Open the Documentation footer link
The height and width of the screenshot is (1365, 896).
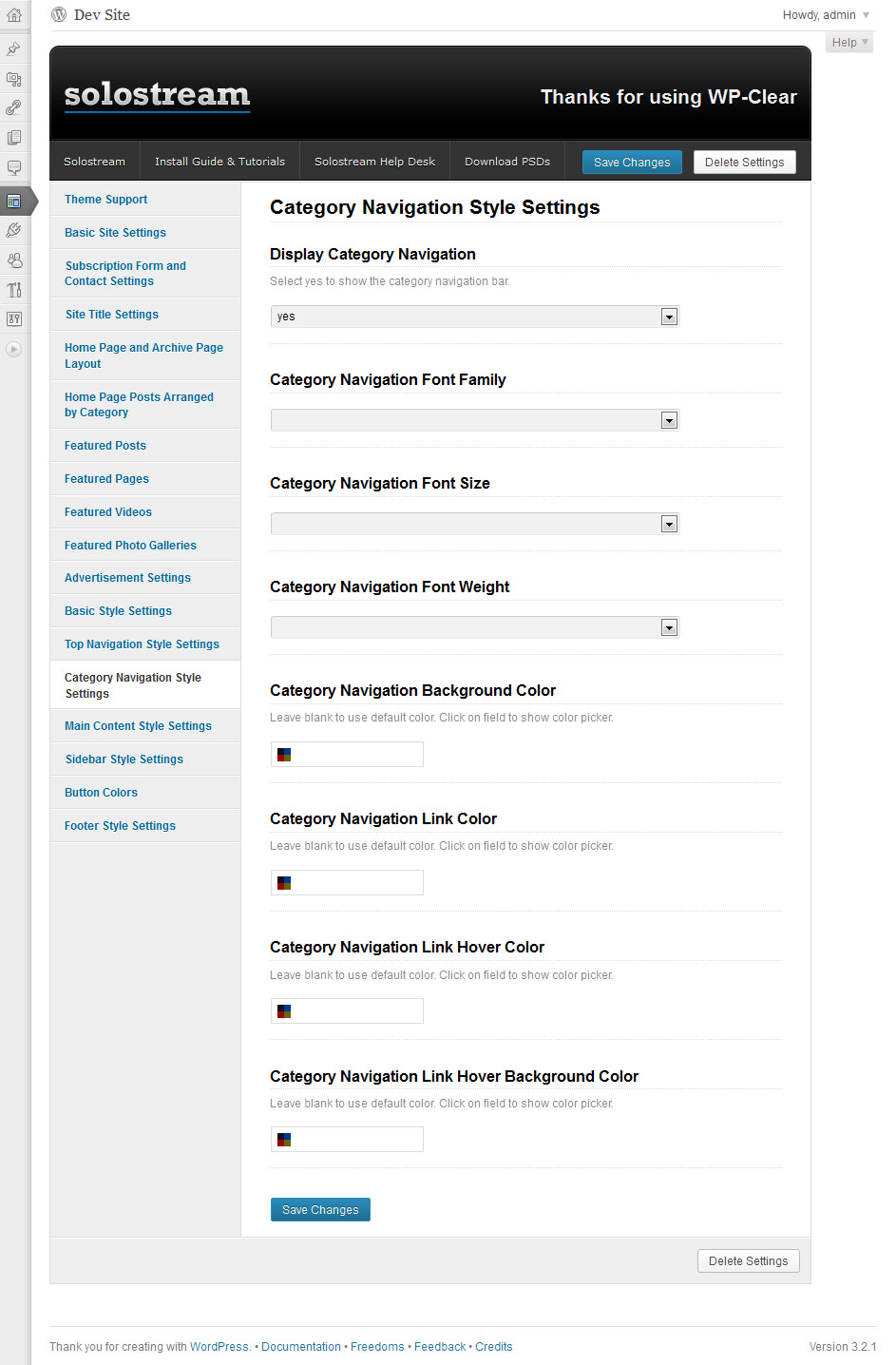[301, 1347]
